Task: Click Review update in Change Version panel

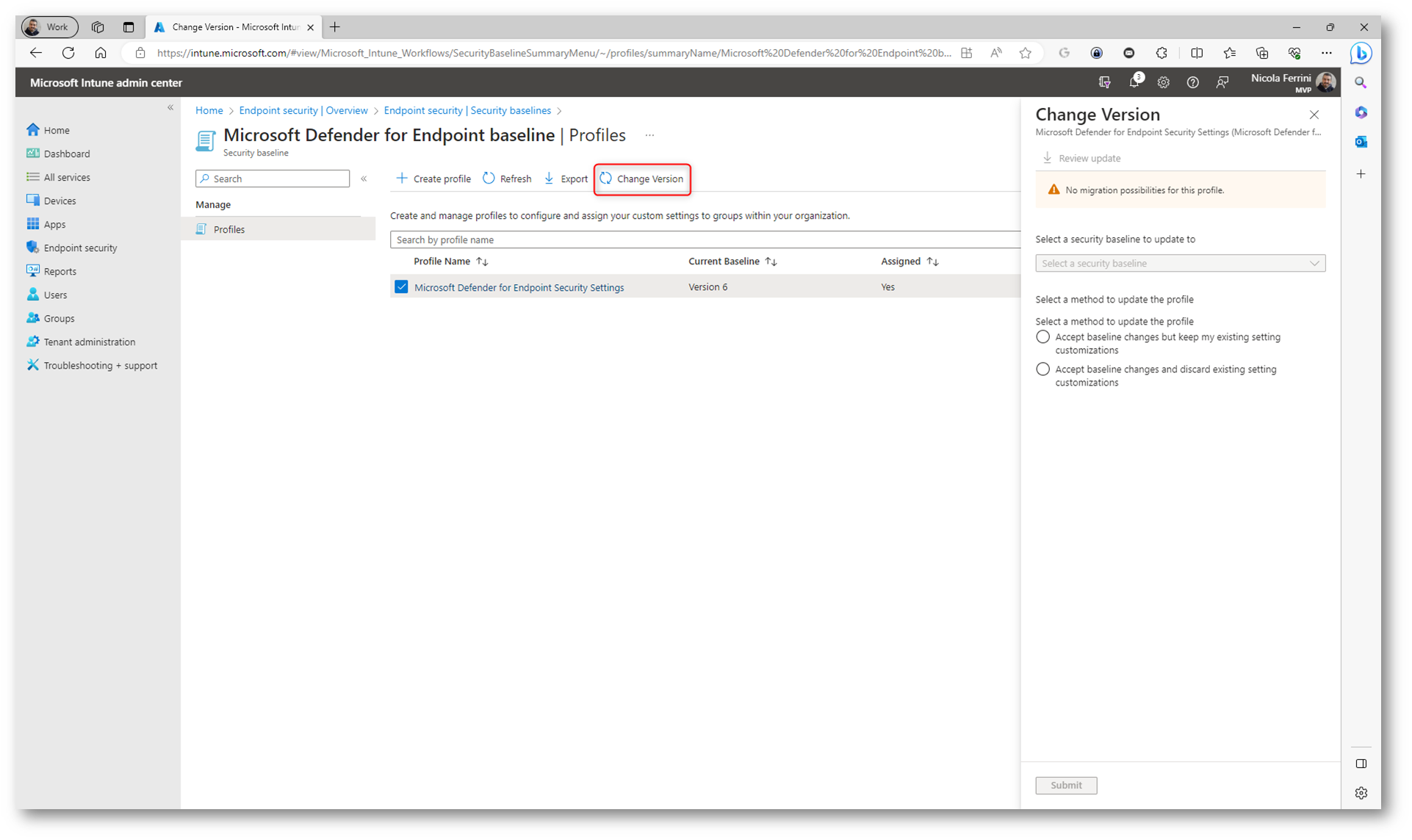Action: (1081, 158)
